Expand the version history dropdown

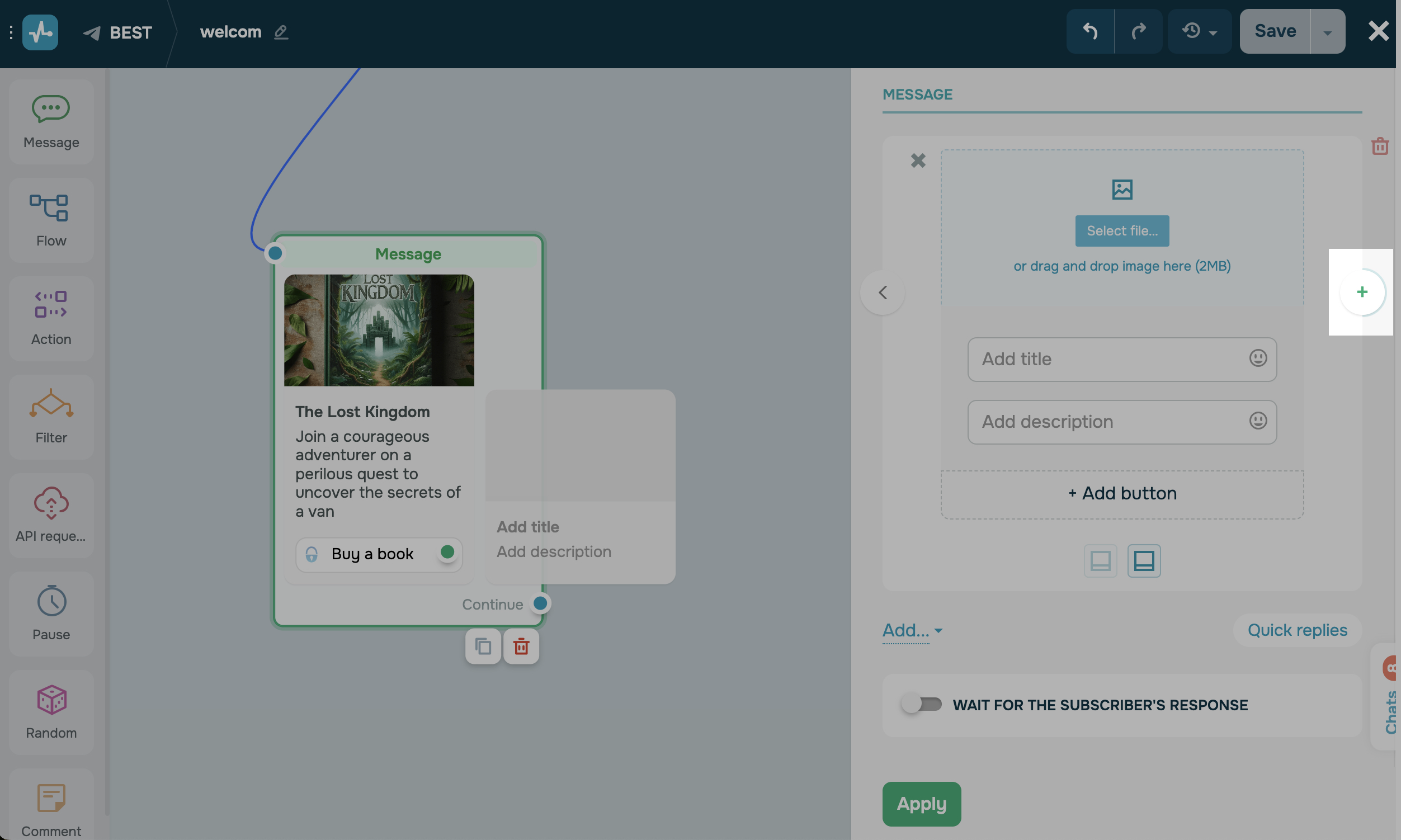[x=1199, y=31]
